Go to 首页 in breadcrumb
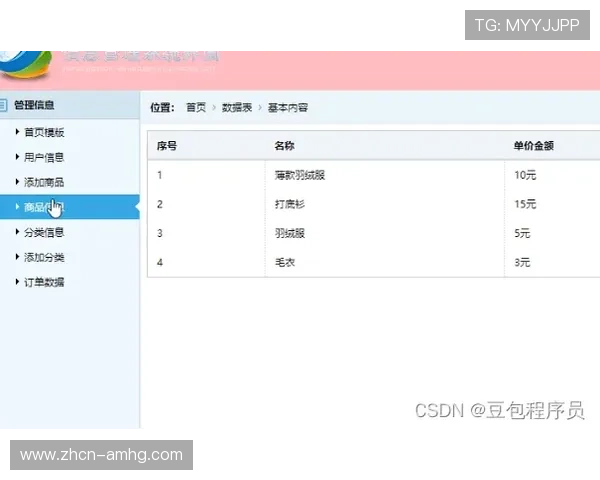Viewport: 600px width, 480px height. (196, 108)
